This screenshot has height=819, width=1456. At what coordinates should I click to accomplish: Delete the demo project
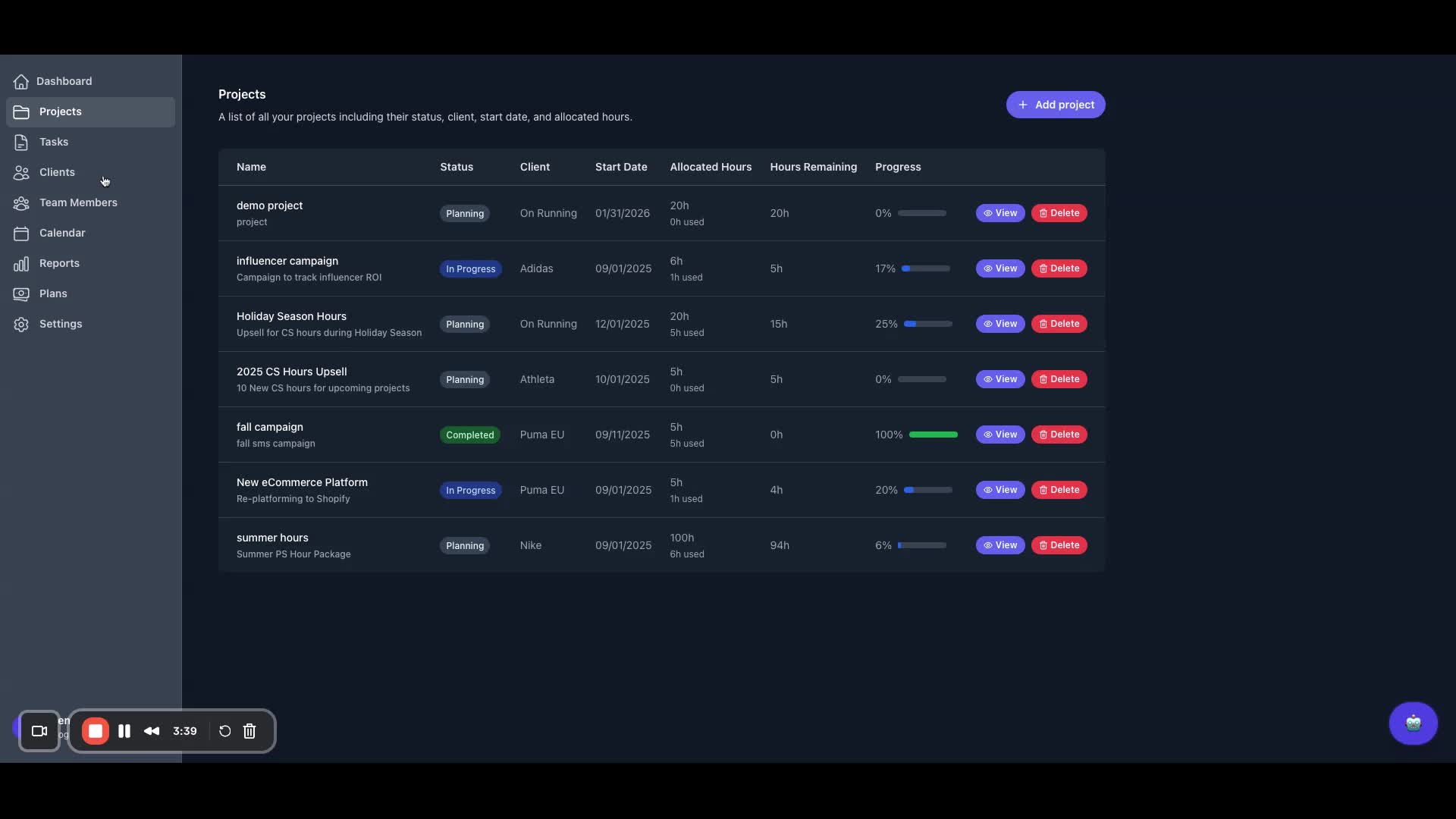[x=1059, y=213]
